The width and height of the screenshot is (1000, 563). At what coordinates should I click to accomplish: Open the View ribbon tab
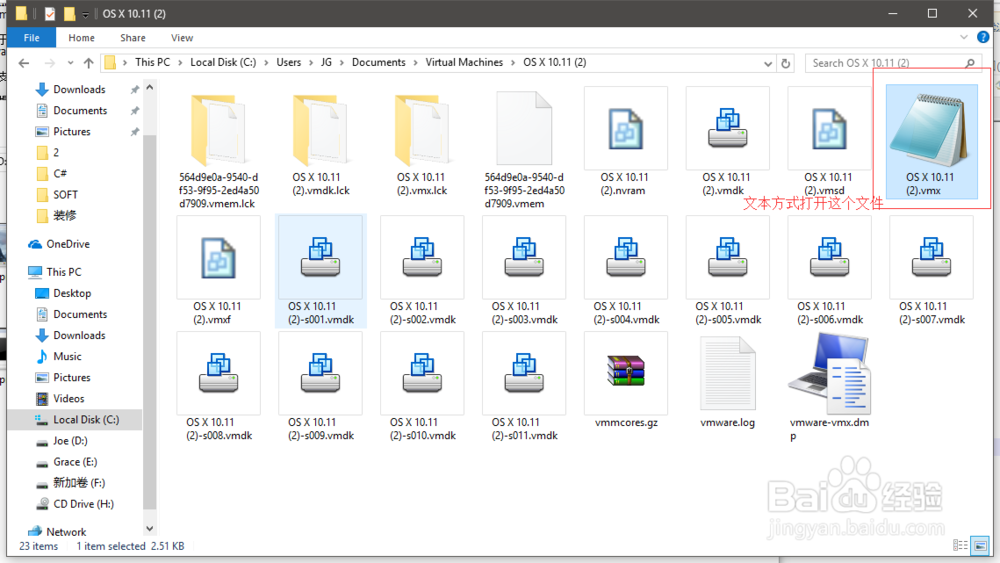coord(182,38)
